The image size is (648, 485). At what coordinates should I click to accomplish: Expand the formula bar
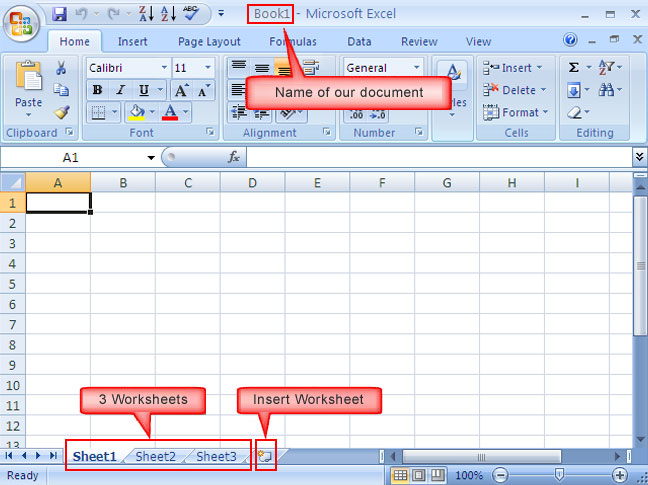click(639, 157)
